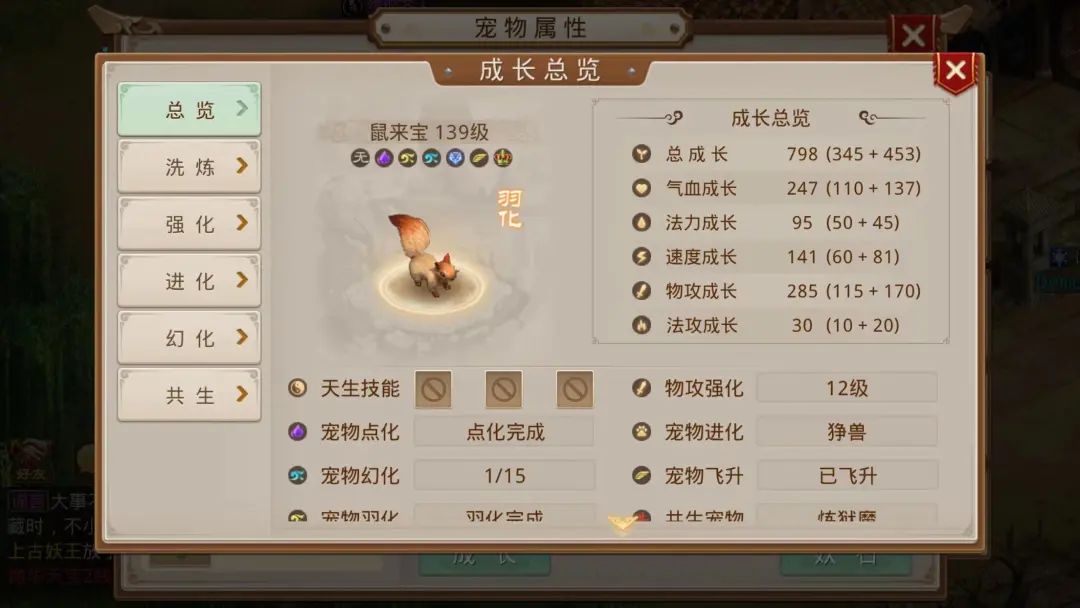Open the 幻化 section chevron
Viewport: 1080px width, 608px height.
[242, 337]
